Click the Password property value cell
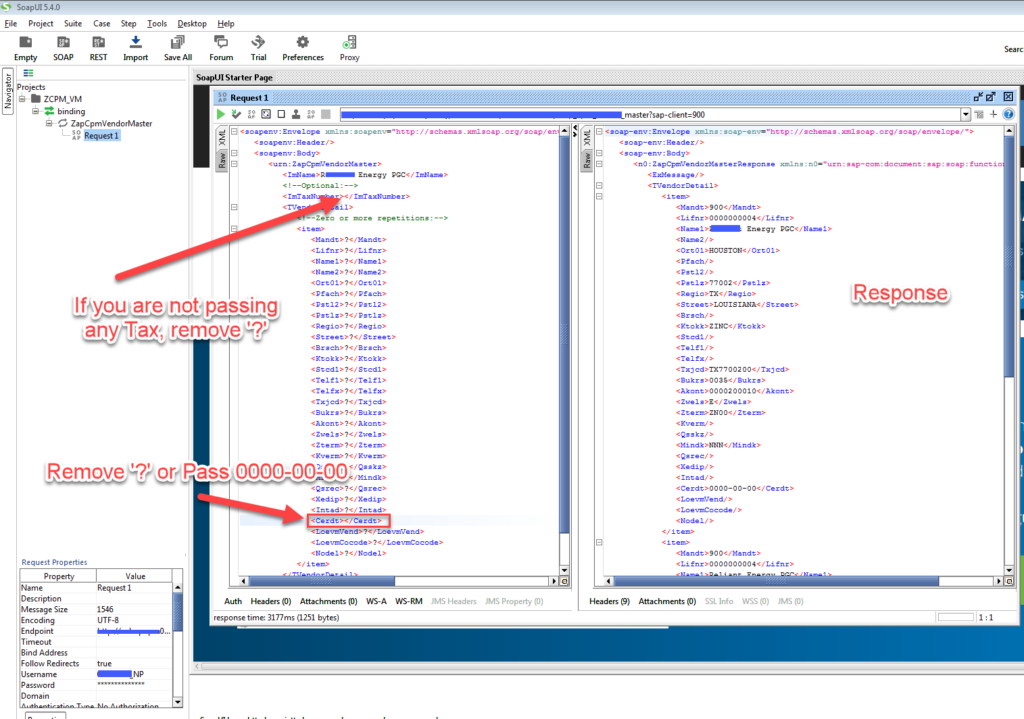The height and width of the screenshot is (719, 1024). point(135,685)
